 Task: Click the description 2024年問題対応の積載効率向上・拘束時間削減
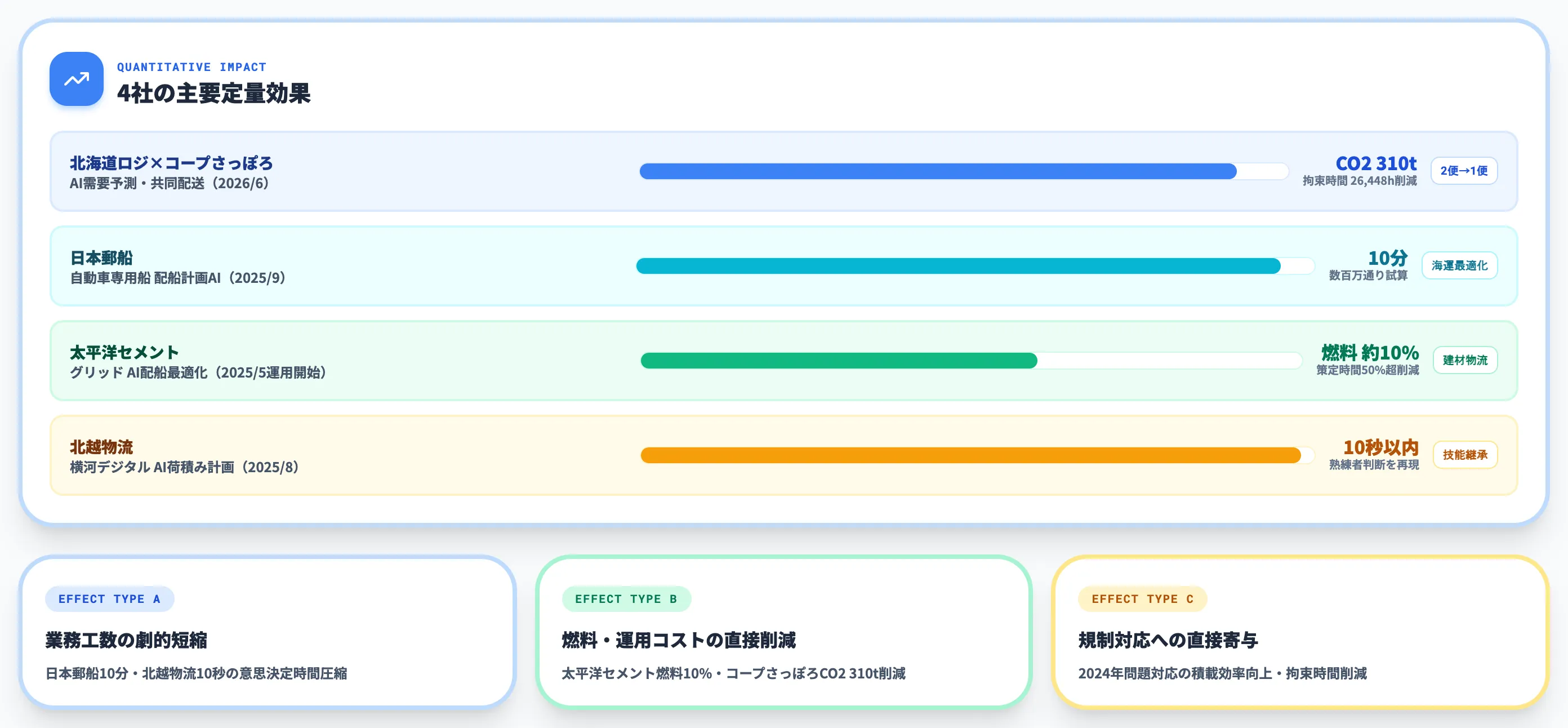coord(1222,673)
